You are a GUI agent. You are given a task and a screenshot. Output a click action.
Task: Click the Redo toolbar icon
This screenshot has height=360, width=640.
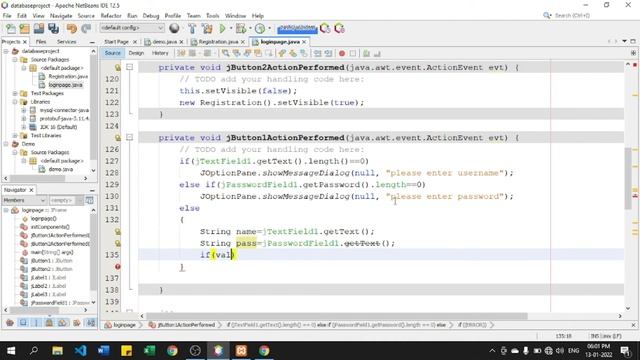86,28
